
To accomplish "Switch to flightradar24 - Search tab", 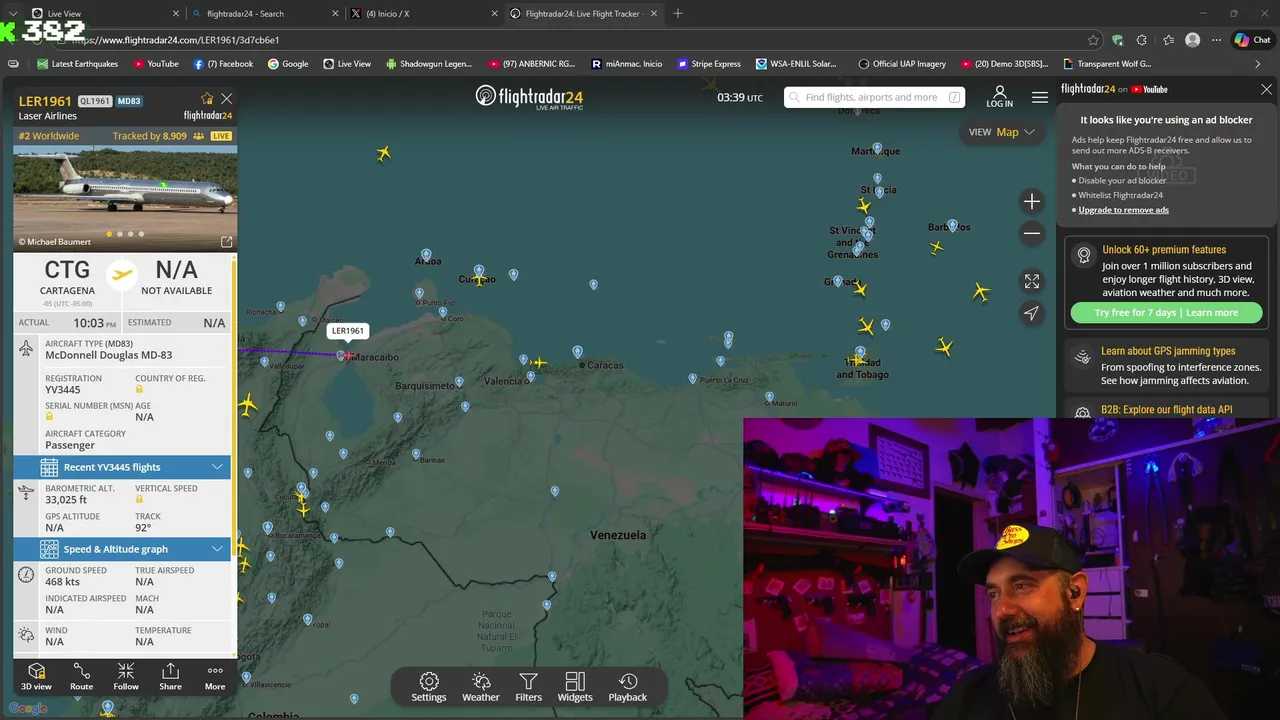I will tap(264, 14).
